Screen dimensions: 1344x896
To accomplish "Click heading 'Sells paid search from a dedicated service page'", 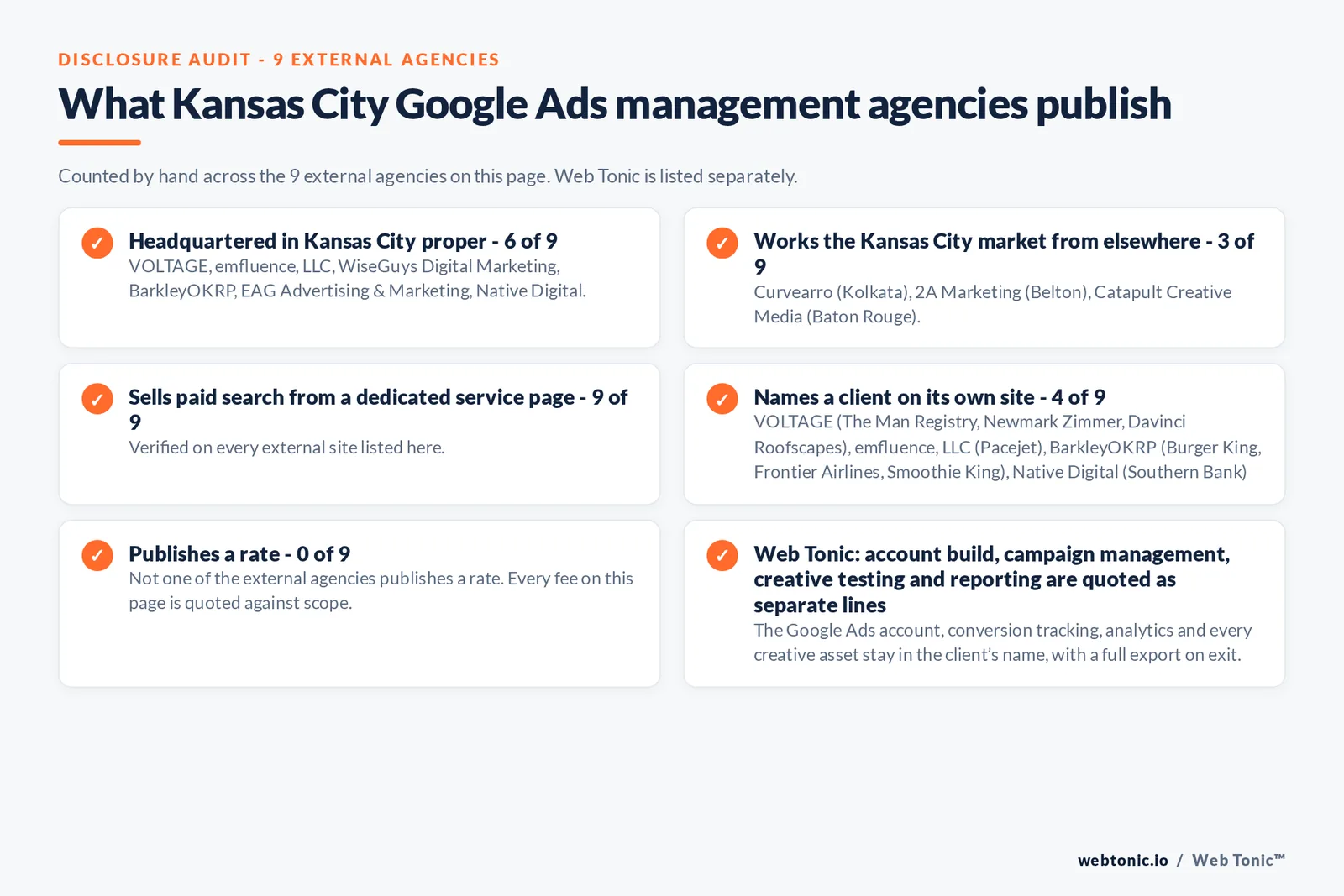I will [378, 410].
